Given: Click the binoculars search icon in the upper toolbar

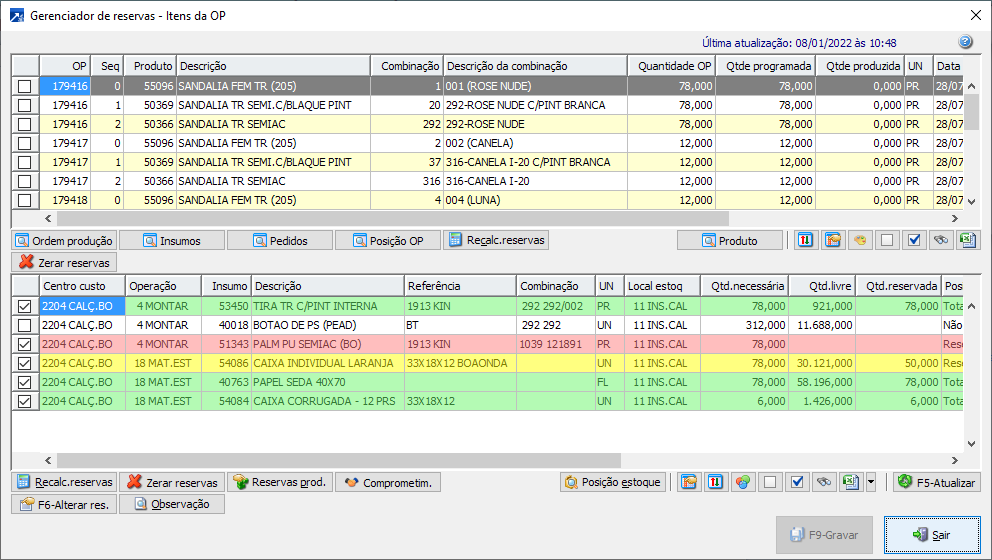Looking at the screenshot, I should 940,240.
